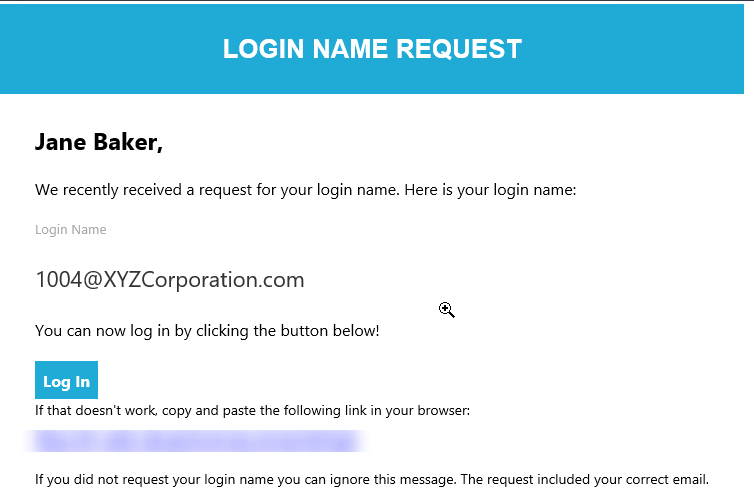Click the gray Login Name label
This screenshot has width=754, height=493.
(x=71, y=230)
